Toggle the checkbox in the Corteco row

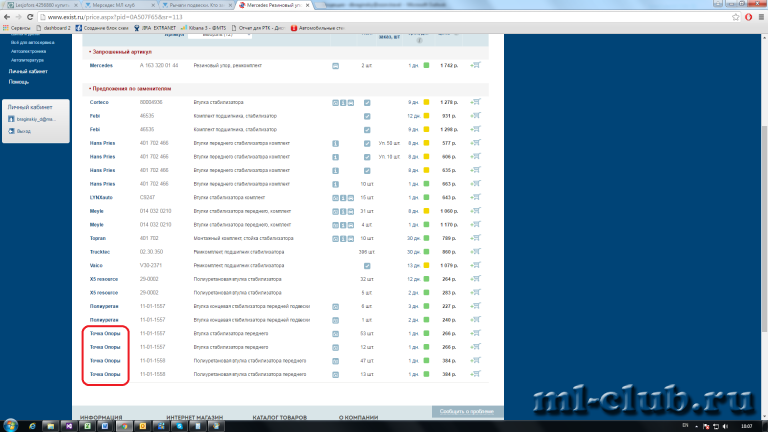(367, 103)
